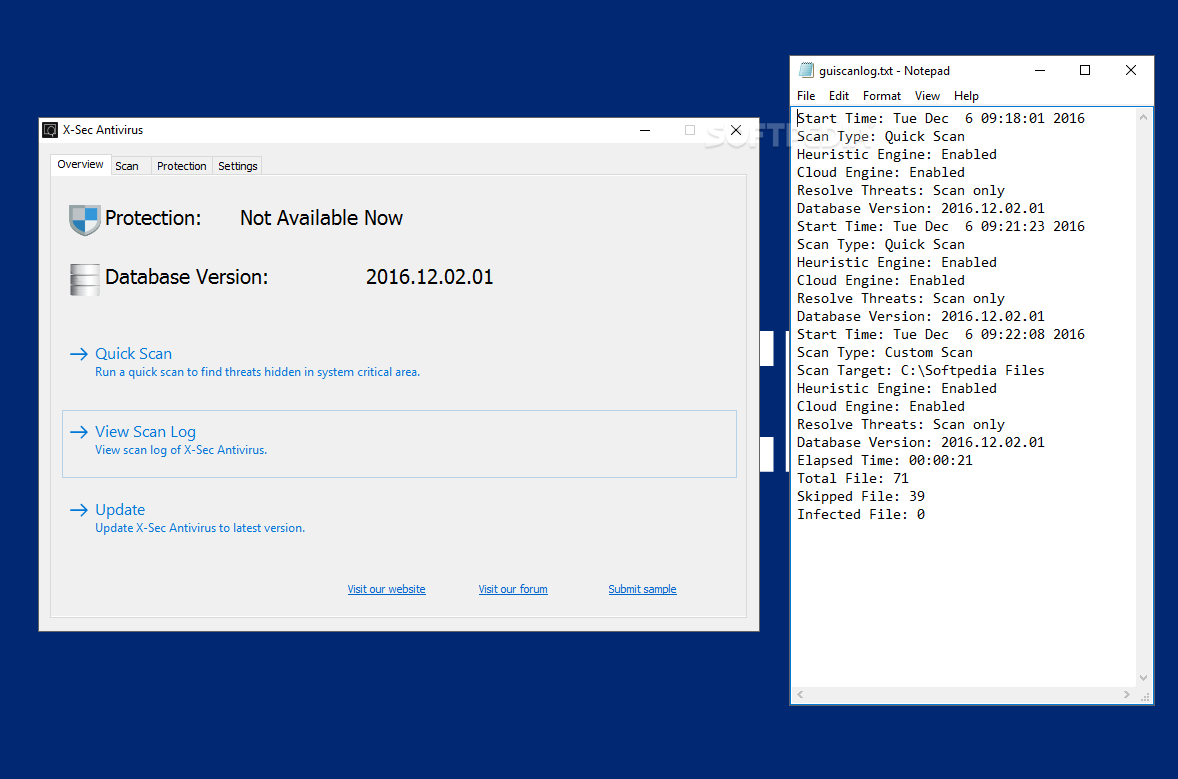Screen dimensions: 1178x779
Task: Click the Notepad document icon in title bar
Action: coord(806,70)
